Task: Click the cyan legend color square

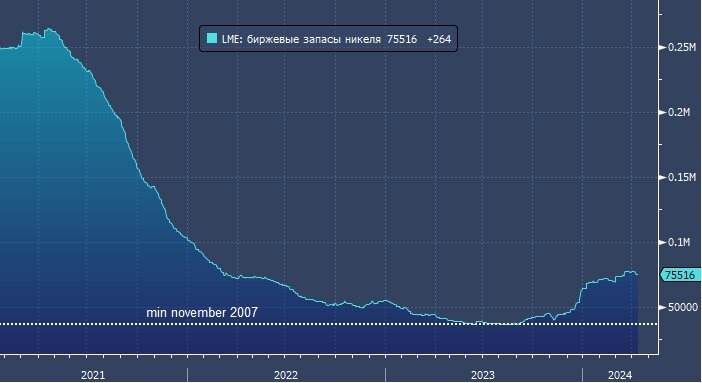Action: 212,39
